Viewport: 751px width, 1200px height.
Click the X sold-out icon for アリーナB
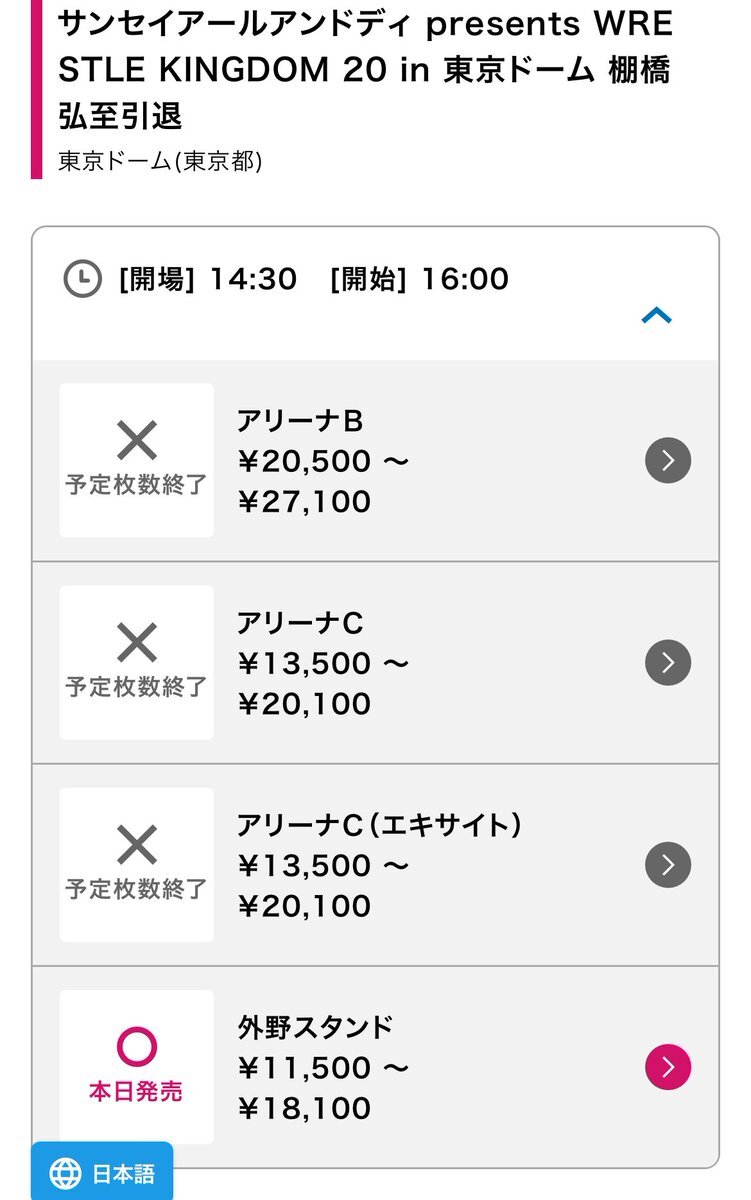[137, 440]
